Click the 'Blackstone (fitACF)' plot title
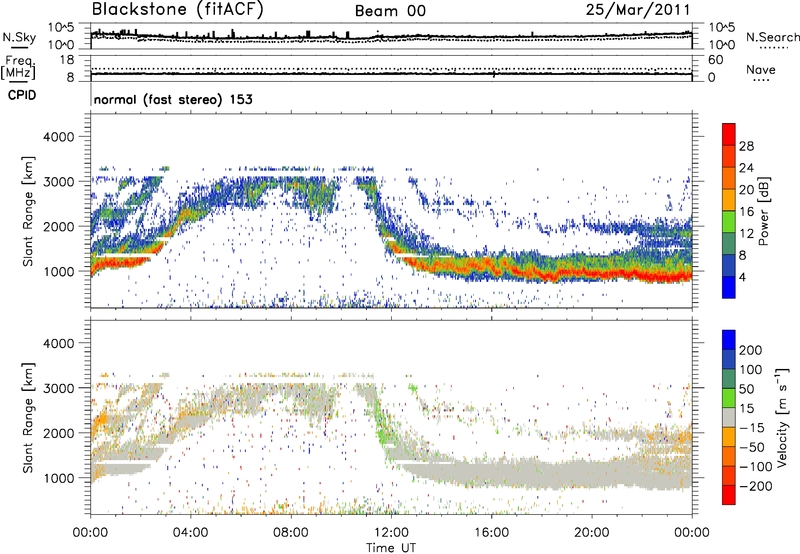This screenshot has width=800, height=554. coord(177,10)
